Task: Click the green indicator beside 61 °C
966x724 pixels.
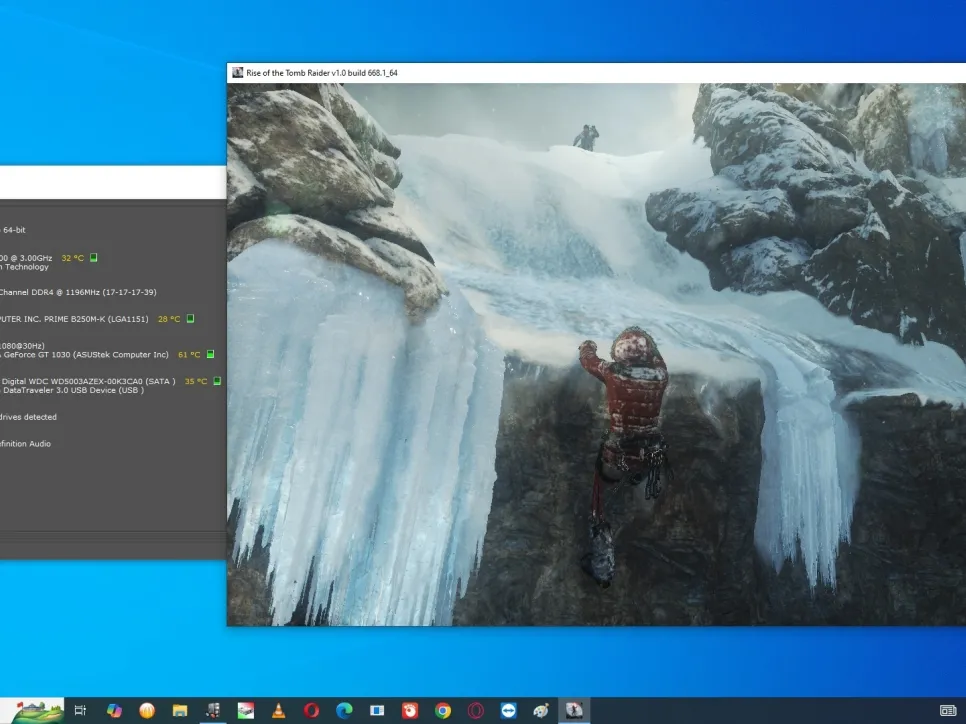Action: (210, 354)
